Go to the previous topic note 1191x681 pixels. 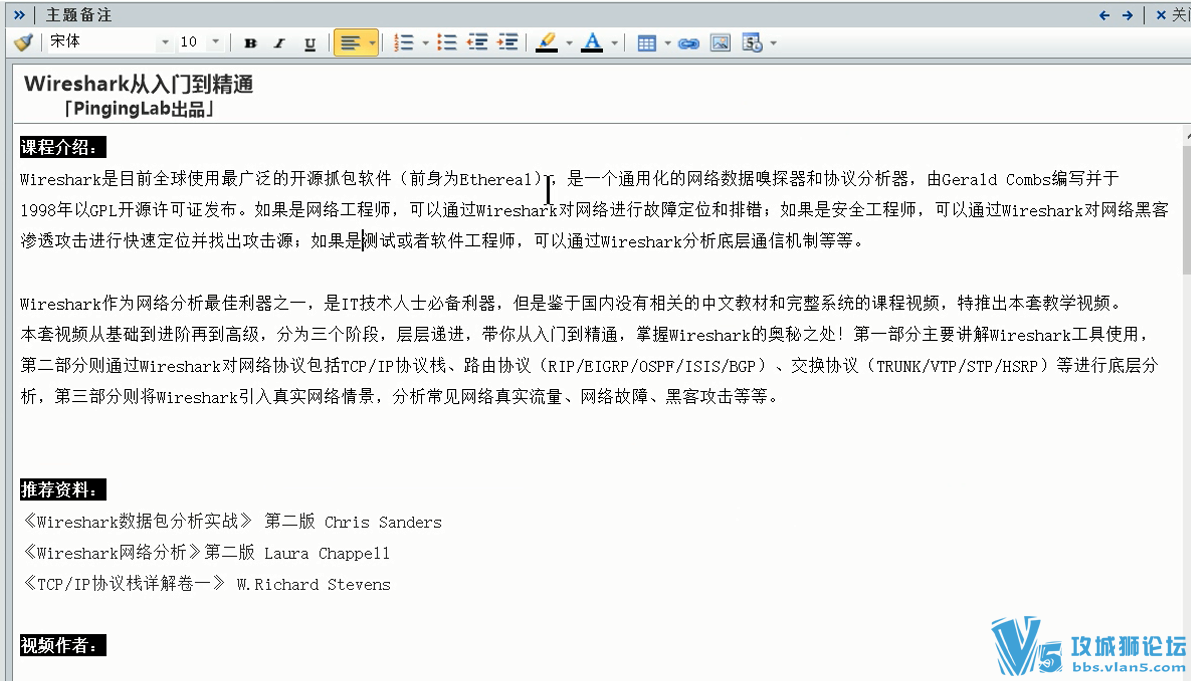[1104, 15]
